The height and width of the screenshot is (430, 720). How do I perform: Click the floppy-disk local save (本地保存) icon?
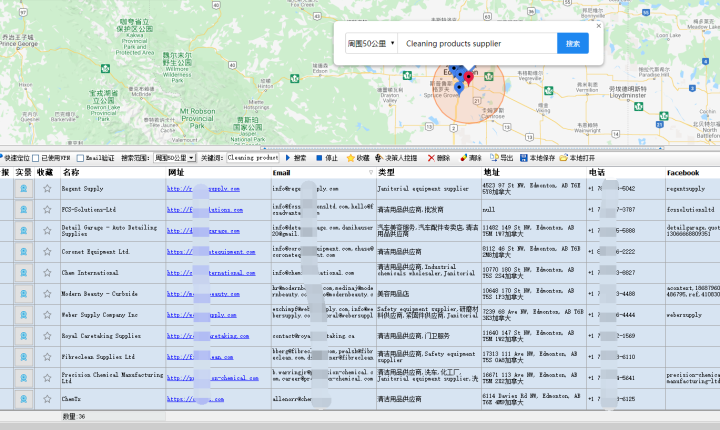pos(523,158)
